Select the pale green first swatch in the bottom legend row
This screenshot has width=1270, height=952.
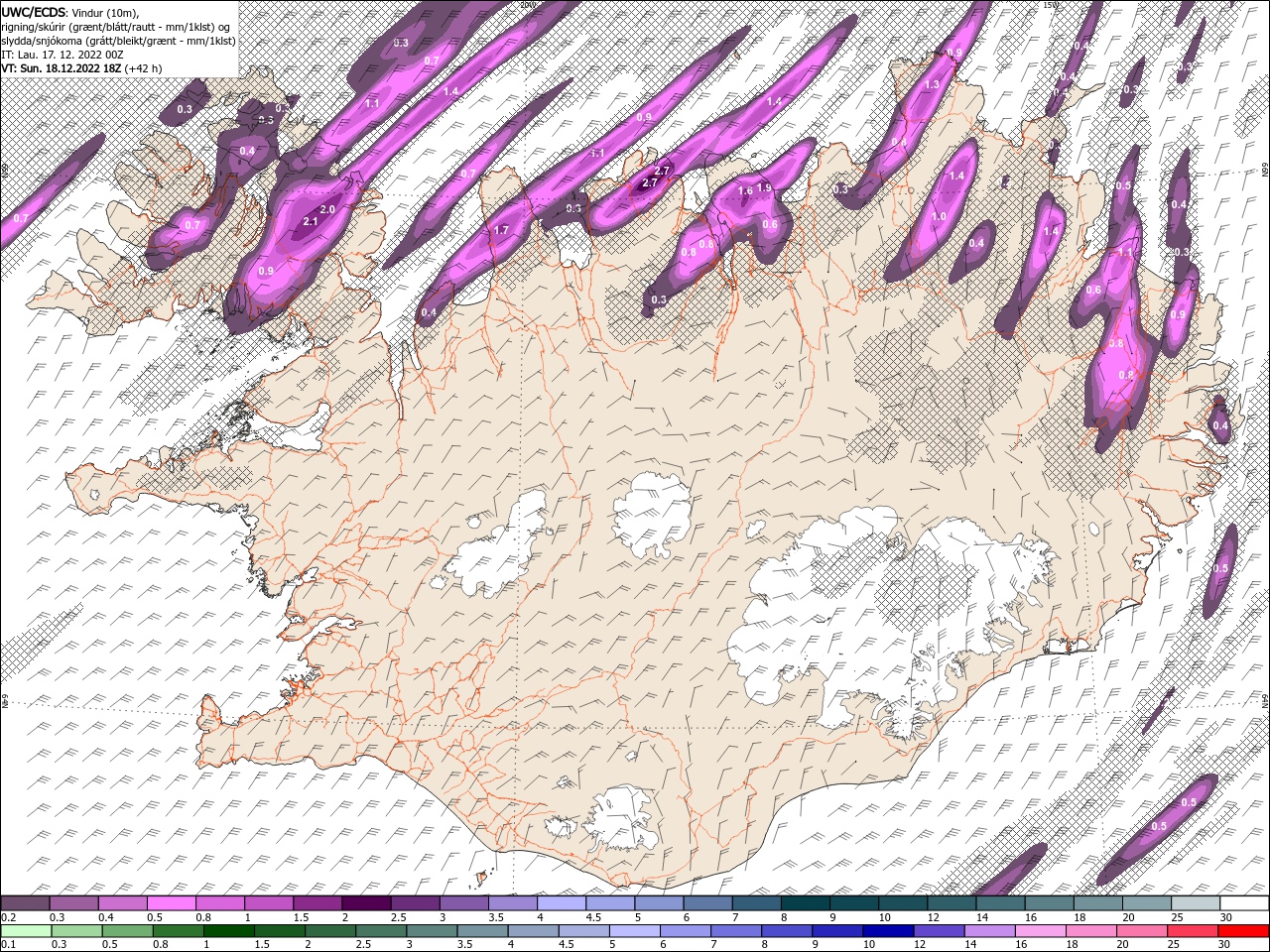point(25,931)
